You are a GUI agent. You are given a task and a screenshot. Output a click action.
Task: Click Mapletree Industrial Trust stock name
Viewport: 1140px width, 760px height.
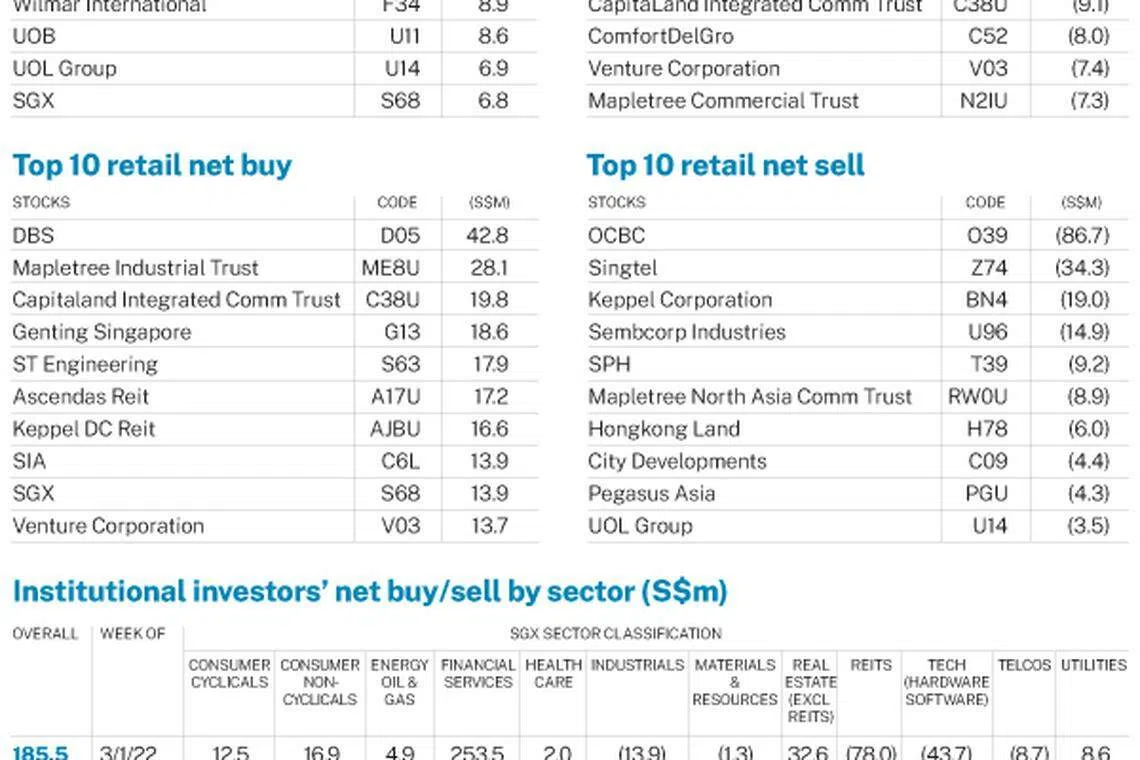pos(135,268)
